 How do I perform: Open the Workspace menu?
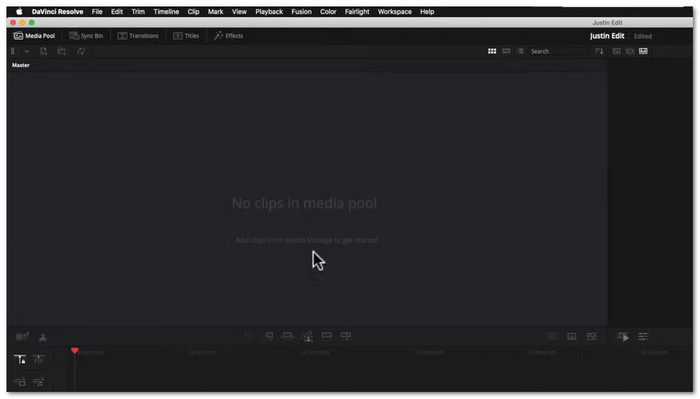395,12
